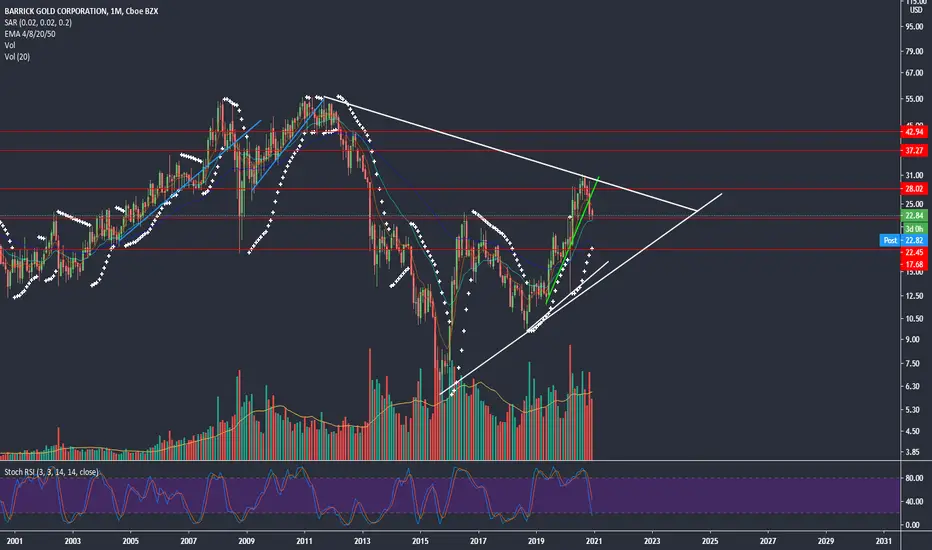Select the steep green trendline near 2020
The width and height of the screenshot is (932, 550).
point(572,241)
